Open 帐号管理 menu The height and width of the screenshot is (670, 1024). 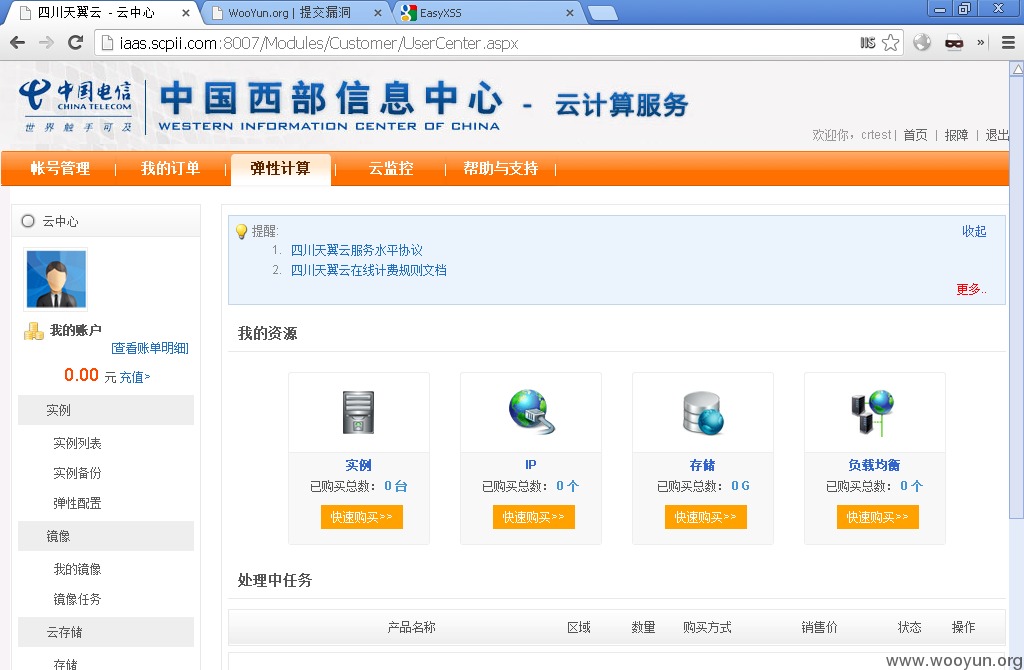click(60, 168)
